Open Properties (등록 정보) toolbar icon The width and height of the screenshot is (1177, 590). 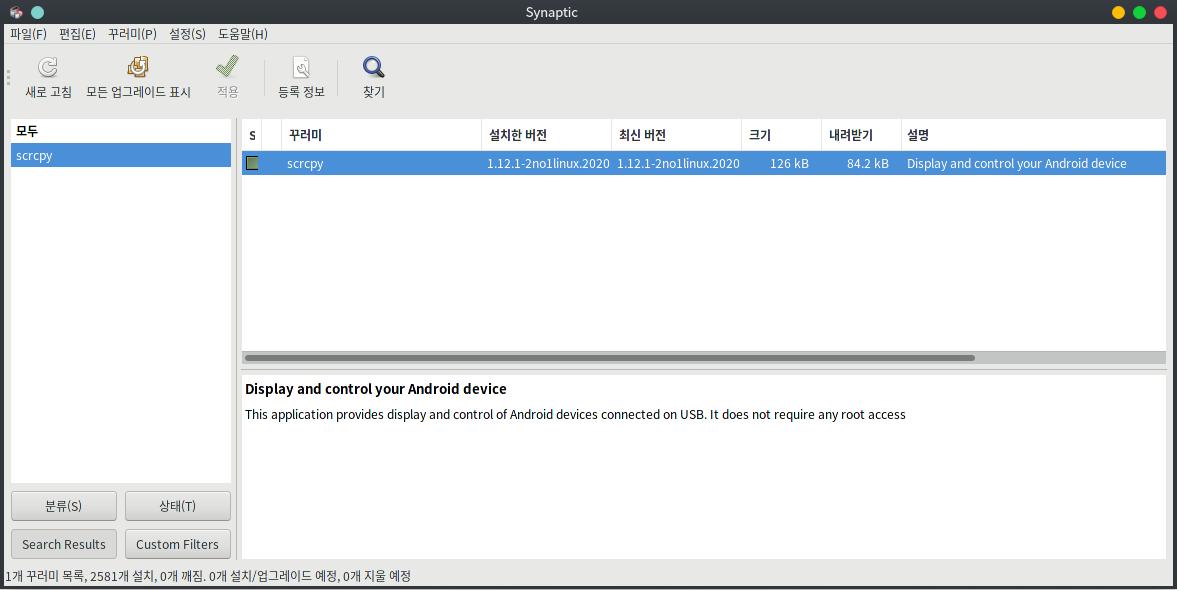[301, 68]
